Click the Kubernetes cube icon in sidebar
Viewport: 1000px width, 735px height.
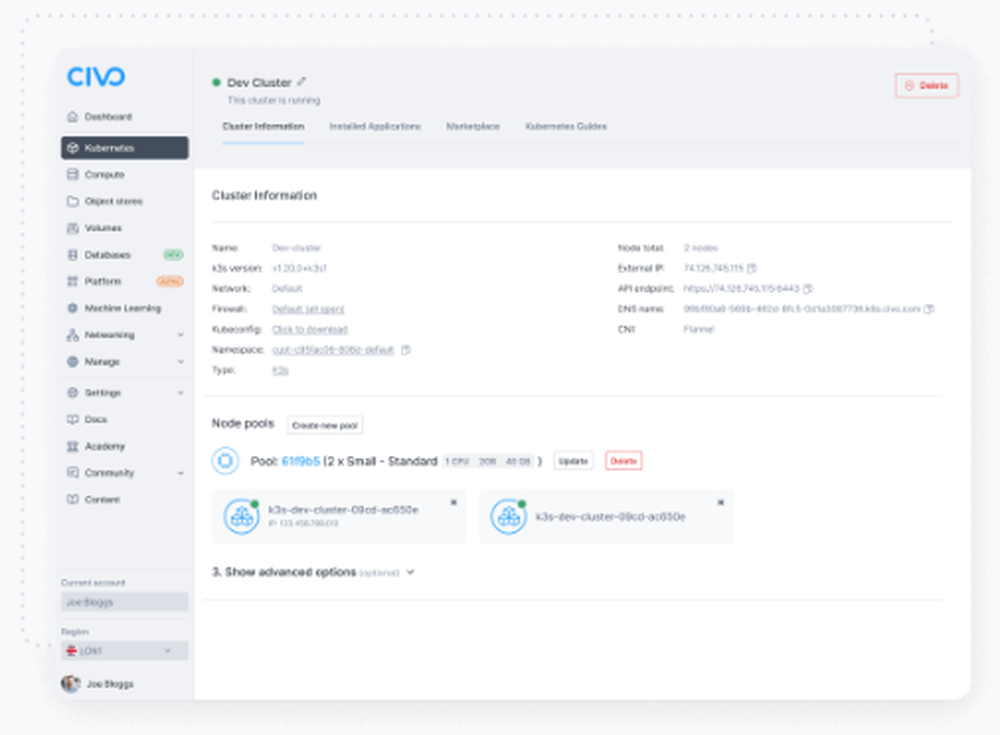click(x=73, y=148)
